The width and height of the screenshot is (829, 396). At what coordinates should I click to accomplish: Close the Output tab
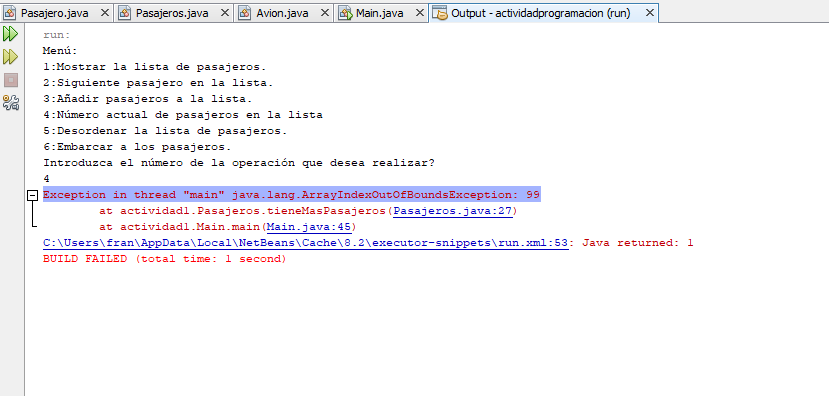(x=650, y=13)
